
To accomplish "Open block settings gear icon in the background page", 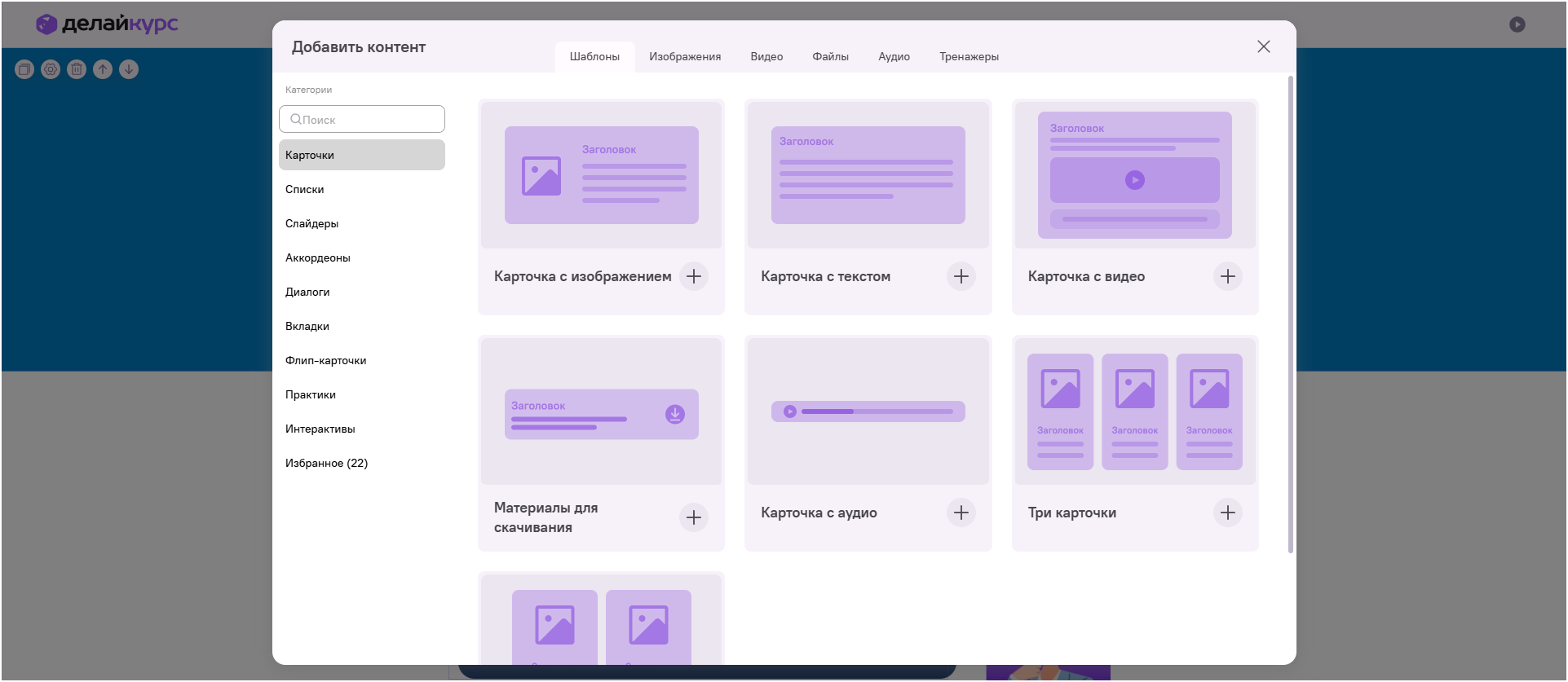I will (51, 69).
